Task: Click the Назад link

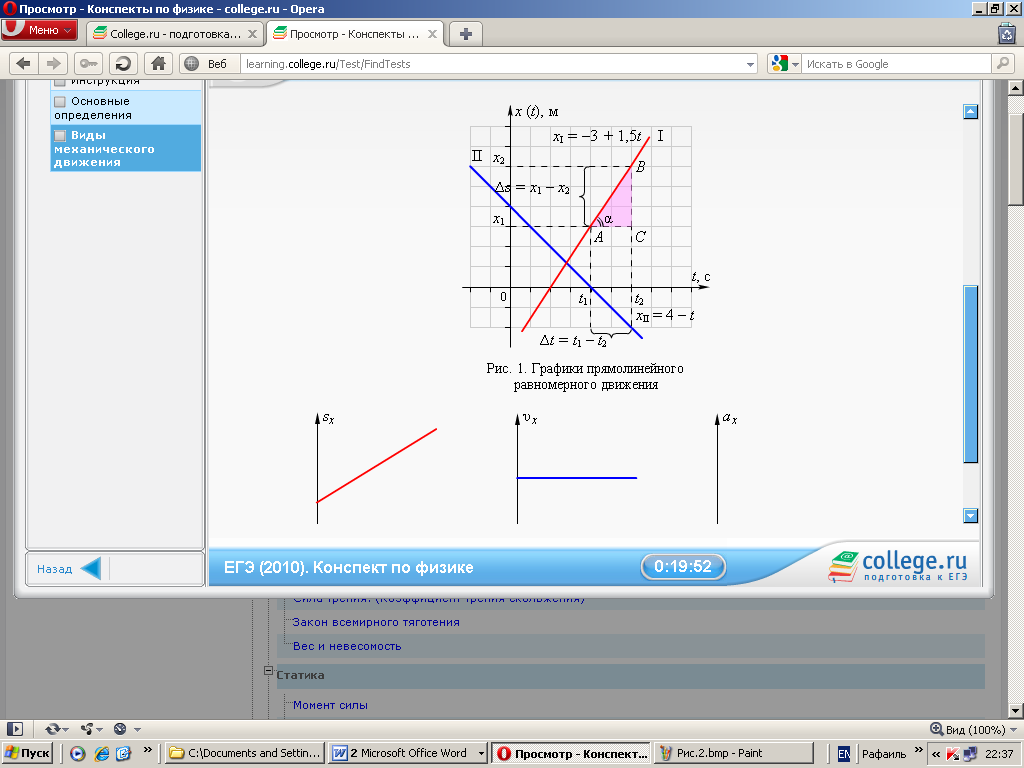Action: (54, 569)
